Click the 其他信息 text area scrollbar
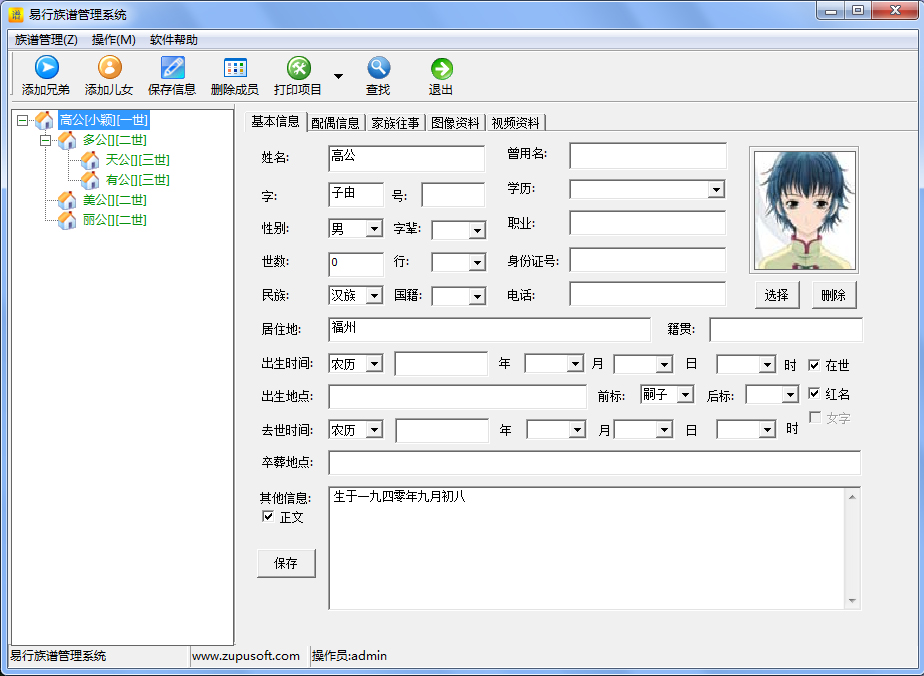 pos(852,548)
